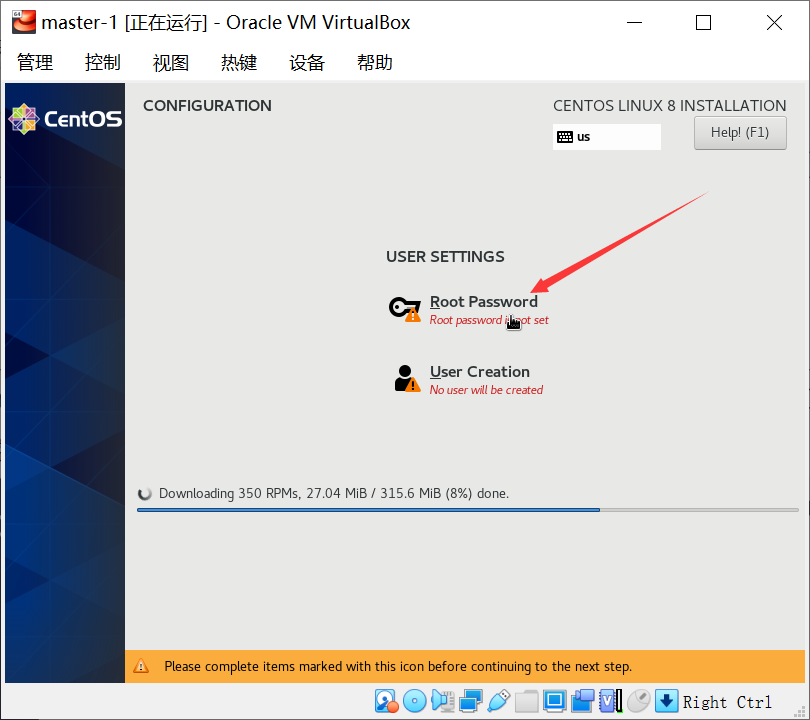Click the CPU virtualization status icon
Viewport: 810px width, 720px height.
611,701
